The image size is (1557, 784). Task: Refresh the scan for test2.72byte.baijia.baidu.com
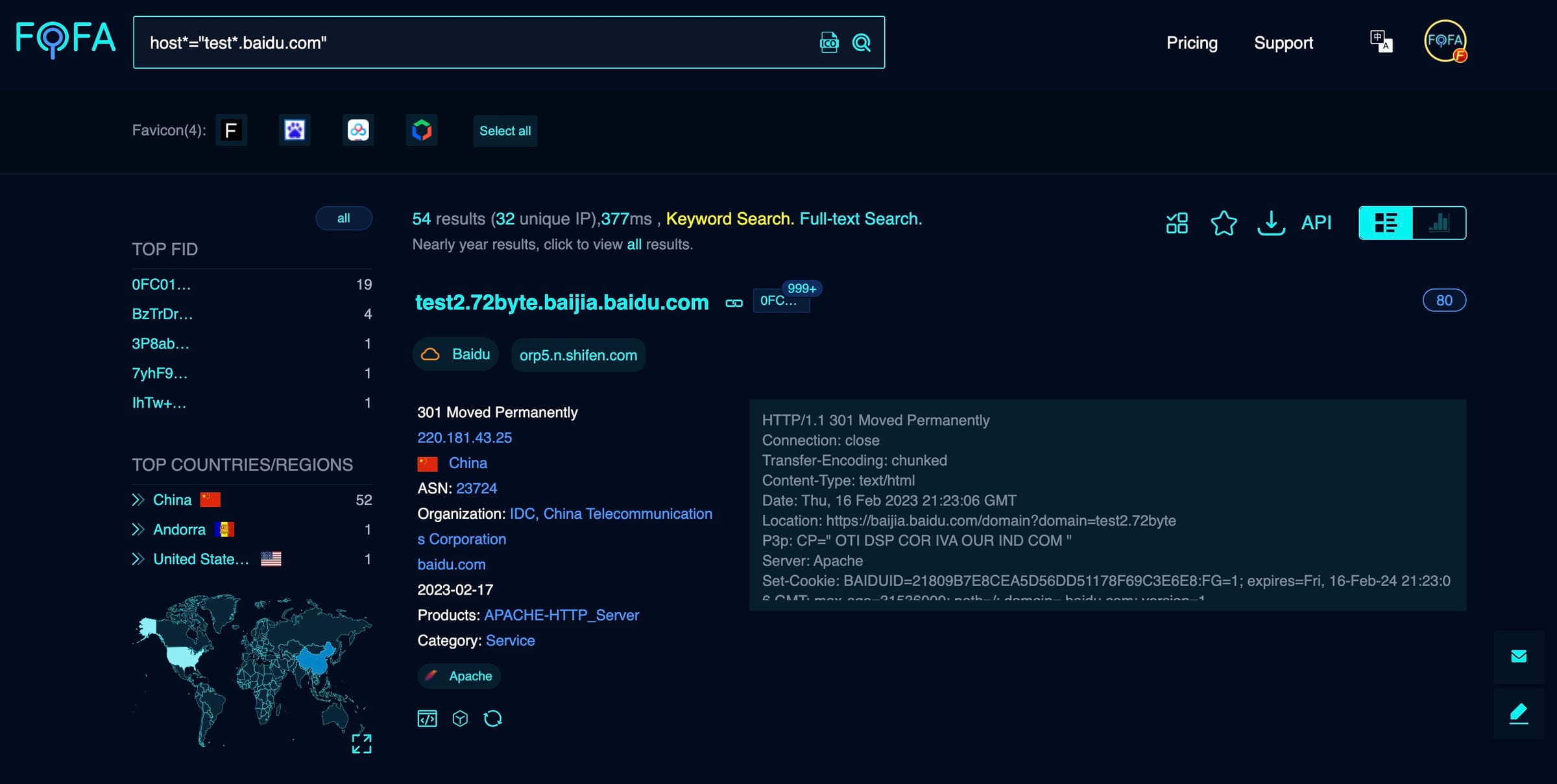pos(492,718)
